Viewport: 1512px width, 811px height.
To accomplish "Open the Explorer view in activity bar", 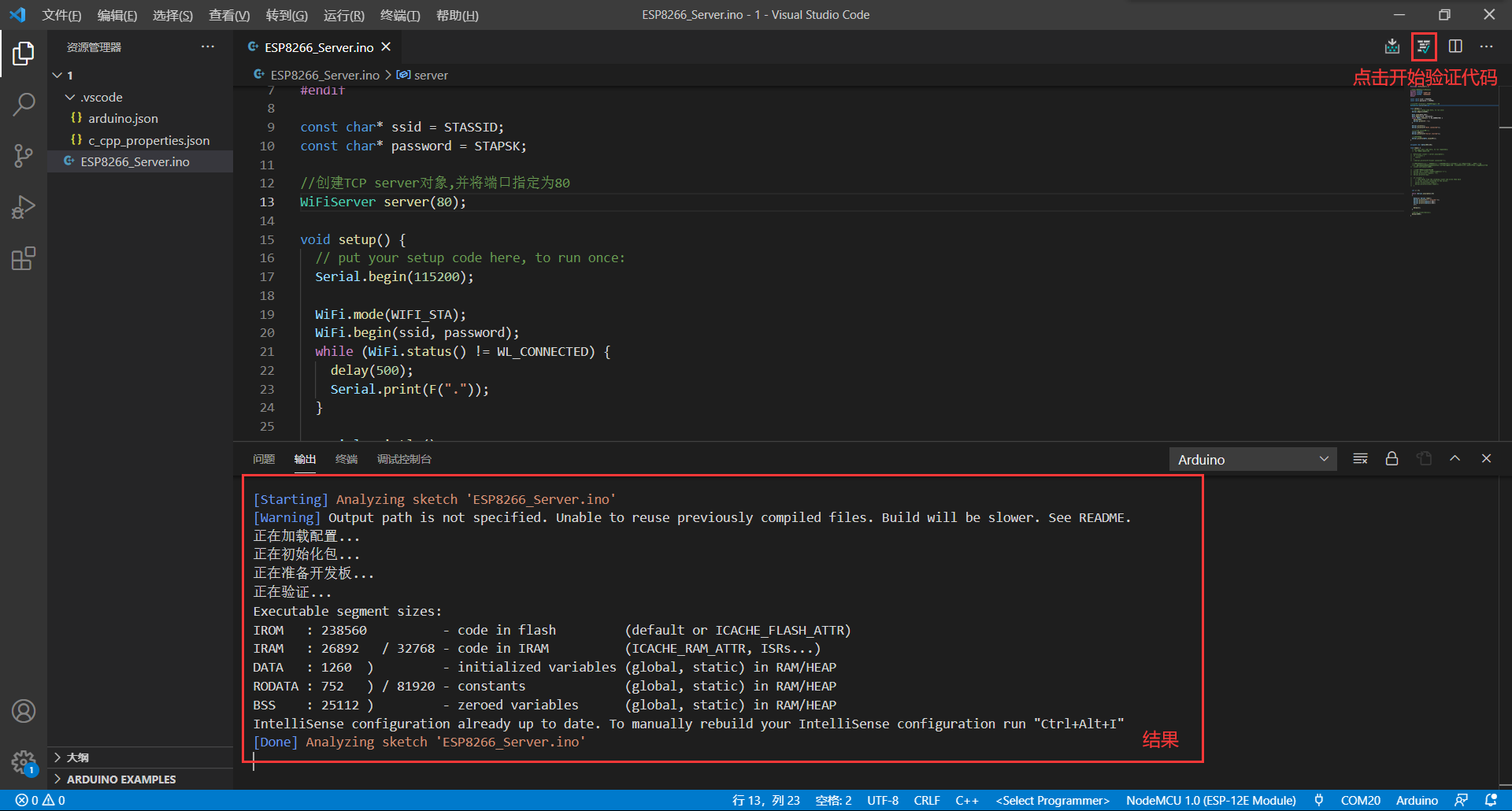I will [24, 54].
